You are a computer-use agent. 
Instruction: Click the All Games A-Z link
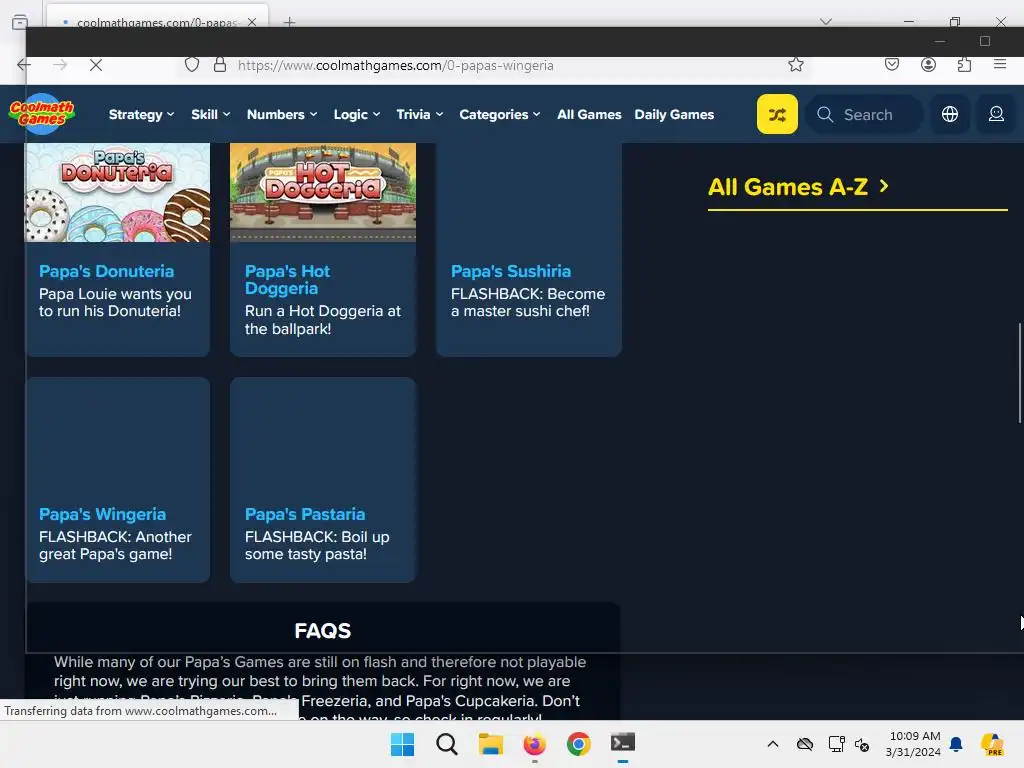pos(798,187)
